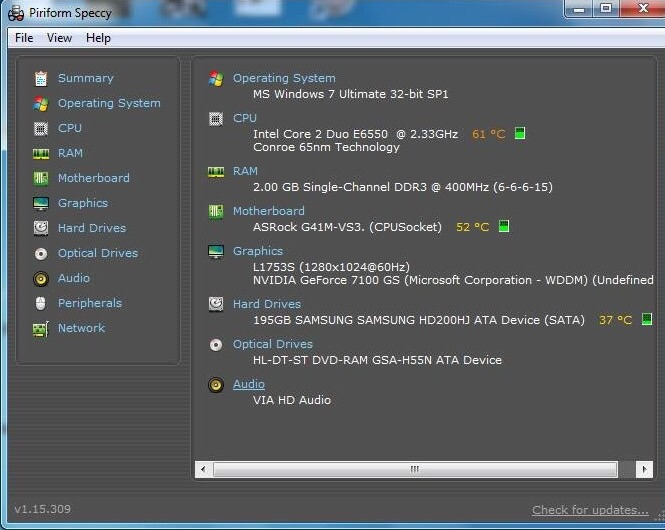Viewport: 665px width, 530px height.
Task: Open the Hard Drives section from sidebar
Action: 92,228
